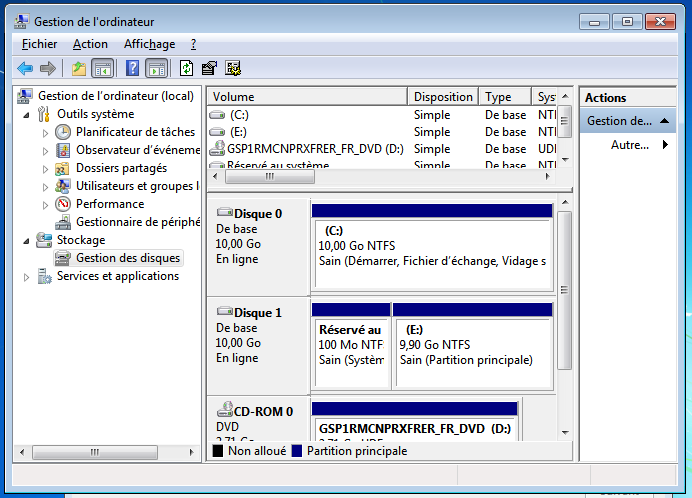Open the Affichage menu
Screen dimensions: 692x498
149,44
